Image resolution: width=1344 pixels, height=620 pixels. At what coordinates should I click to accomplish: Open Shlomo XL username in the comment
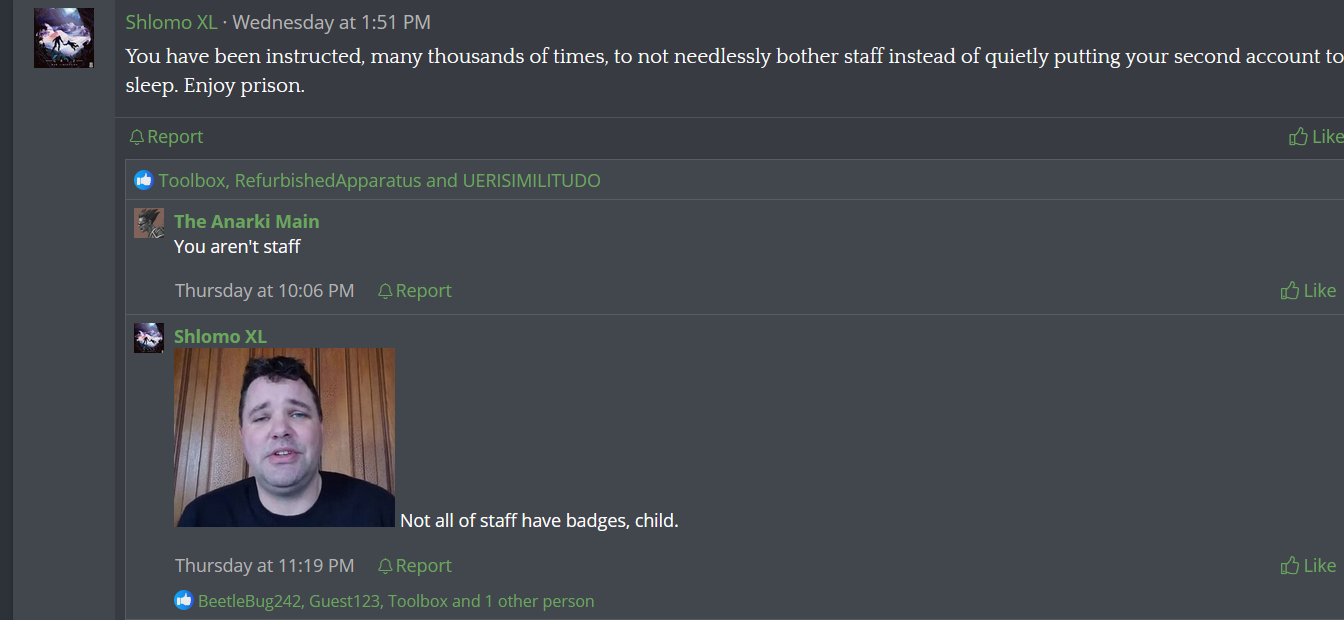[x=221, y=336]
